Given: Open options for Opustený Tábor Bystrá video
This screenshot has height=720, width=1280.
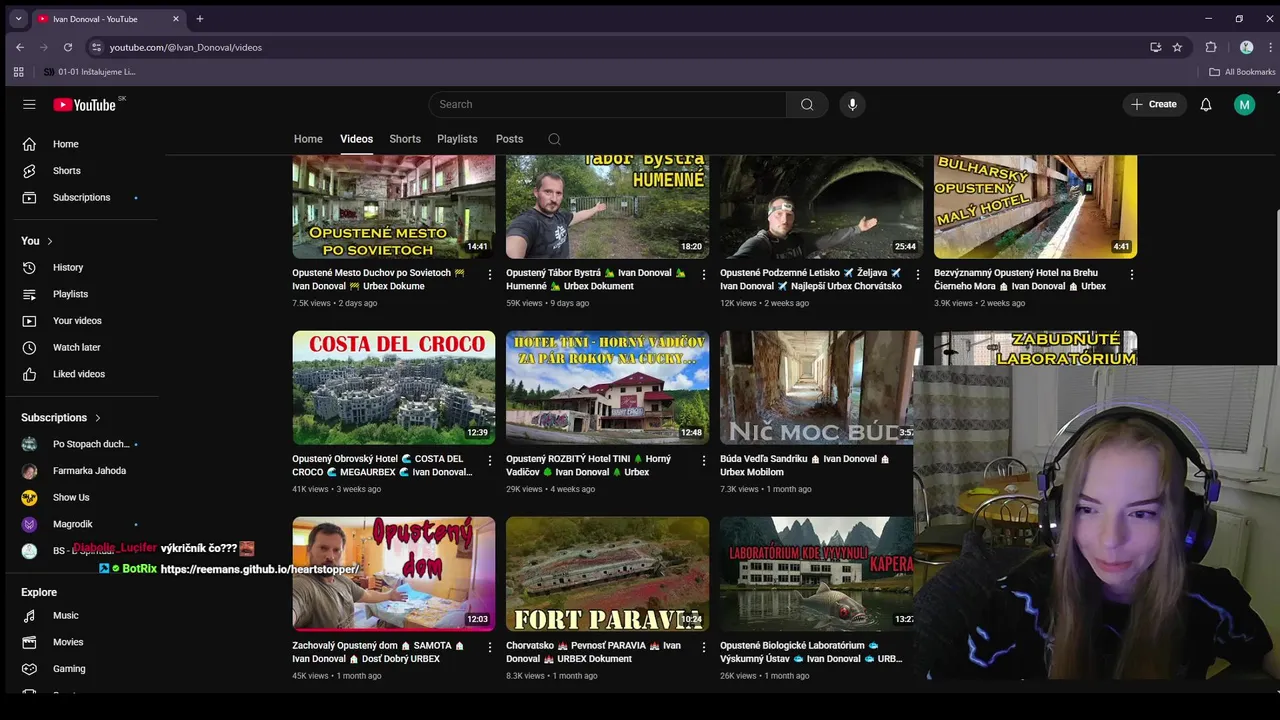Looking at the screenshot, I should pyautogui.click(x=703, y=274).
